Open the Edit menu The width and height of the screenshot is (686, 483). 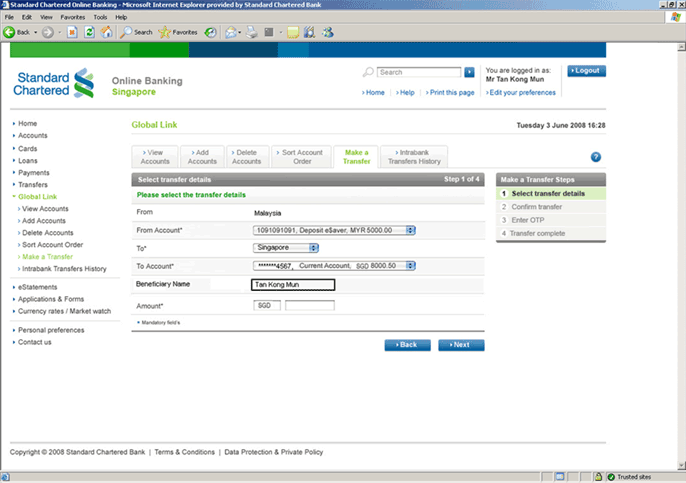point(27,17)
